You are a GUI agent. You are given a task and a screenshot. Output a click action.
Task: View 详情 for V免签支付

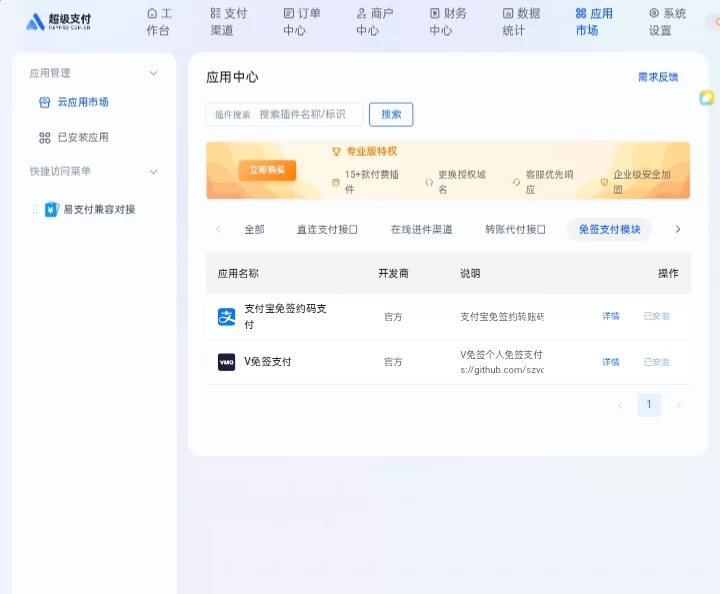coord(610,362)
